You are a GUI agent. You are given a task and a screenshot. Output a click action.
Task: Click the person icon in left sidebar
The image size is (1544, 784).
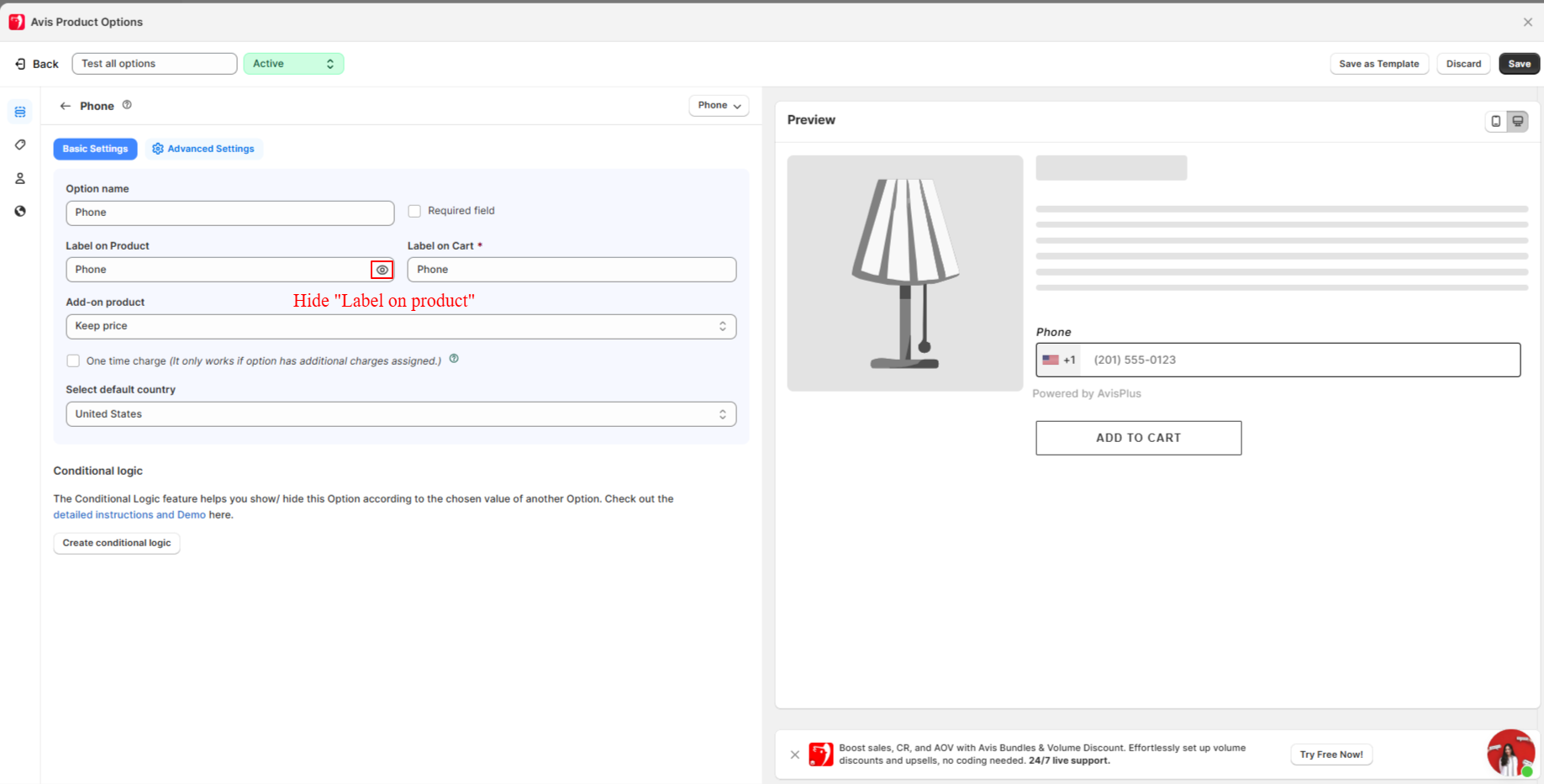20,178
